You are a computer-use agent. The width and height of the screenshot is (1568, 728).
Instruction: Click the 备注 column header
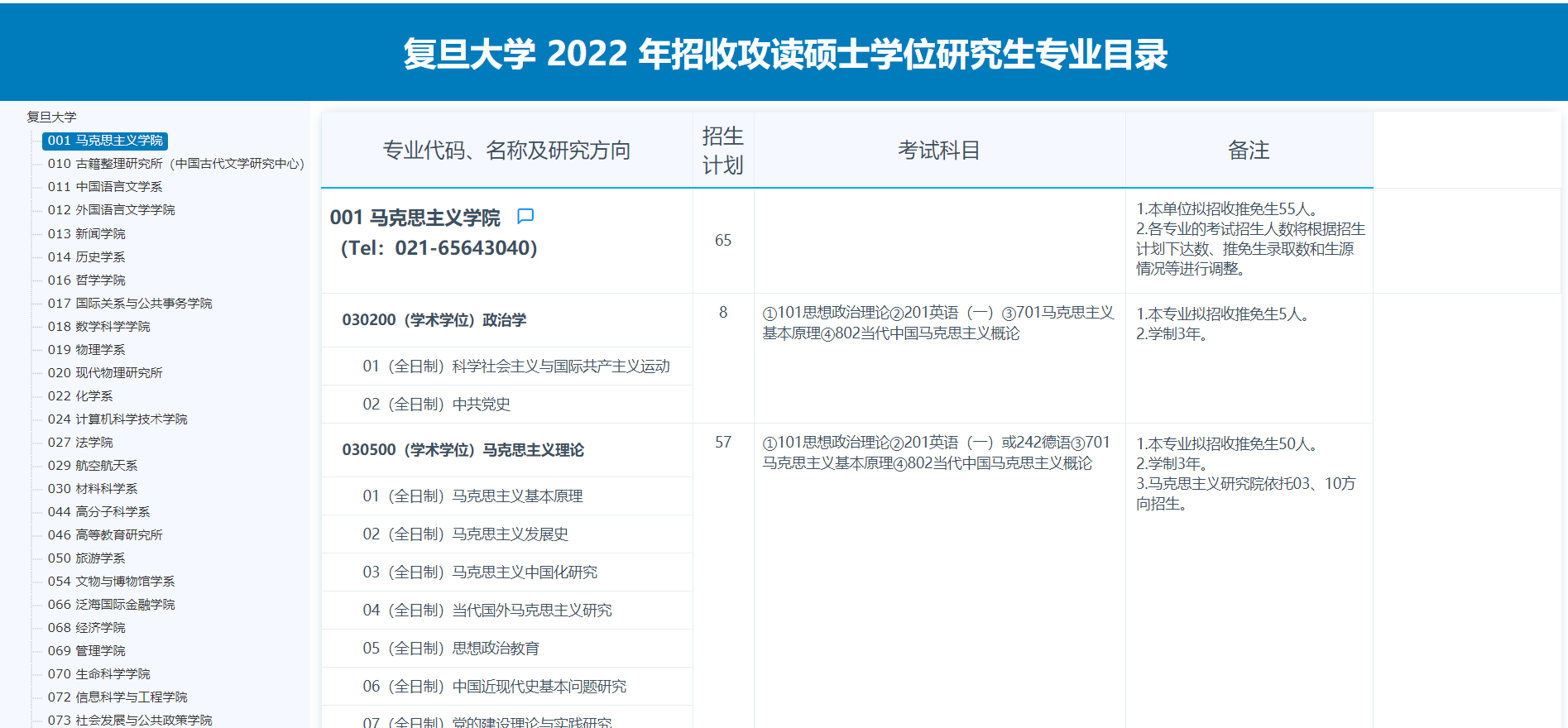(x=1249, y=150)
